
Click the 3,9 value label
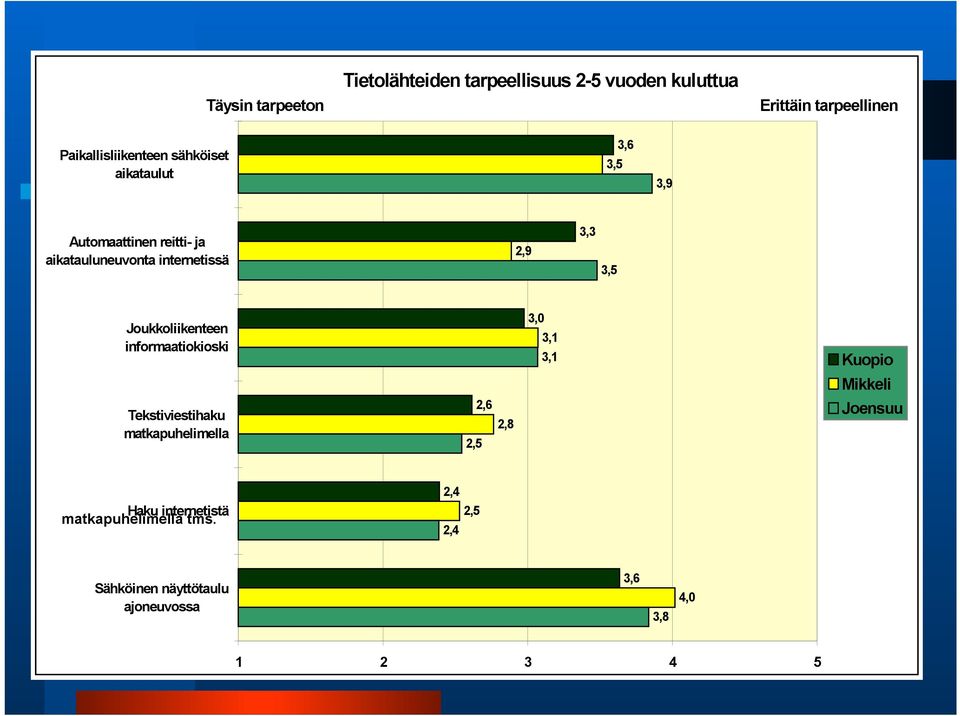tap(664, 184)
